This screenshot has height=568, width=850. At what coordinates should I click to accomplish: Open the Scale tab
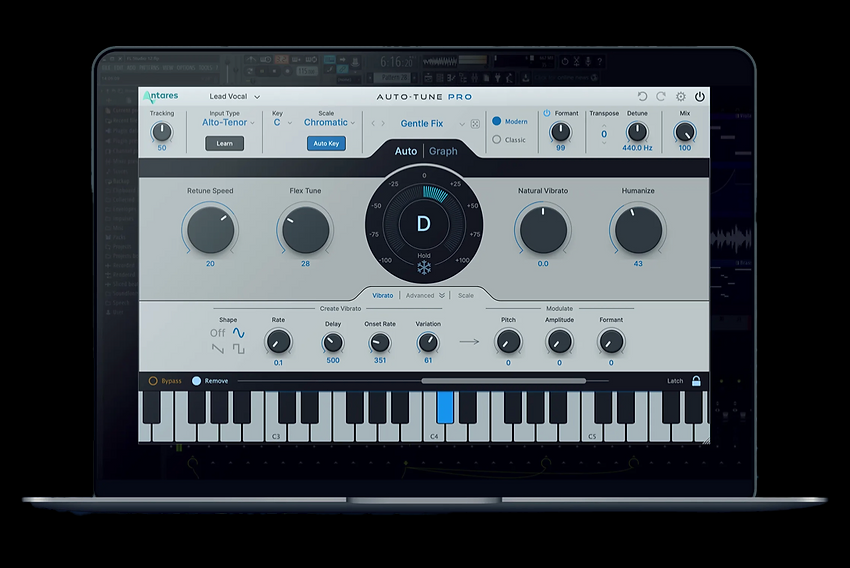(x=466, y=295)
